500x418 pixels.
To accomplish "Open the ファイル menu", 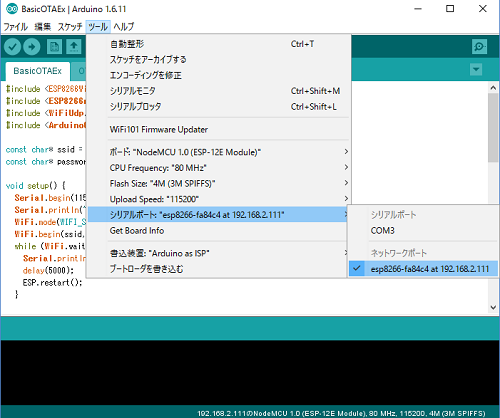I will click(15, 27).
